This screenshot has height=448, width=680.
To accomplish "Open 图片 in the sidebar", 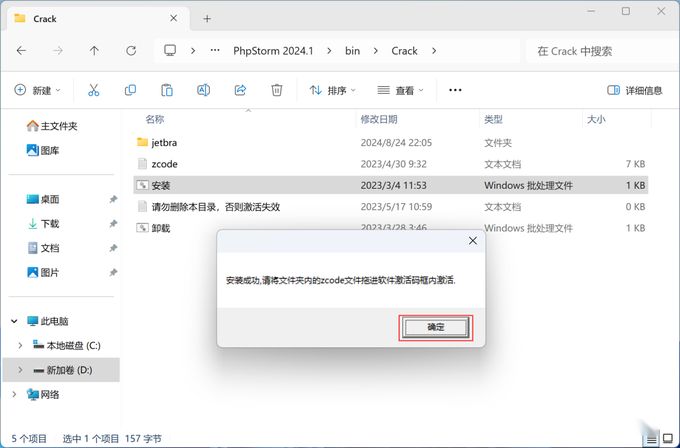I will (x=43, y=272).
